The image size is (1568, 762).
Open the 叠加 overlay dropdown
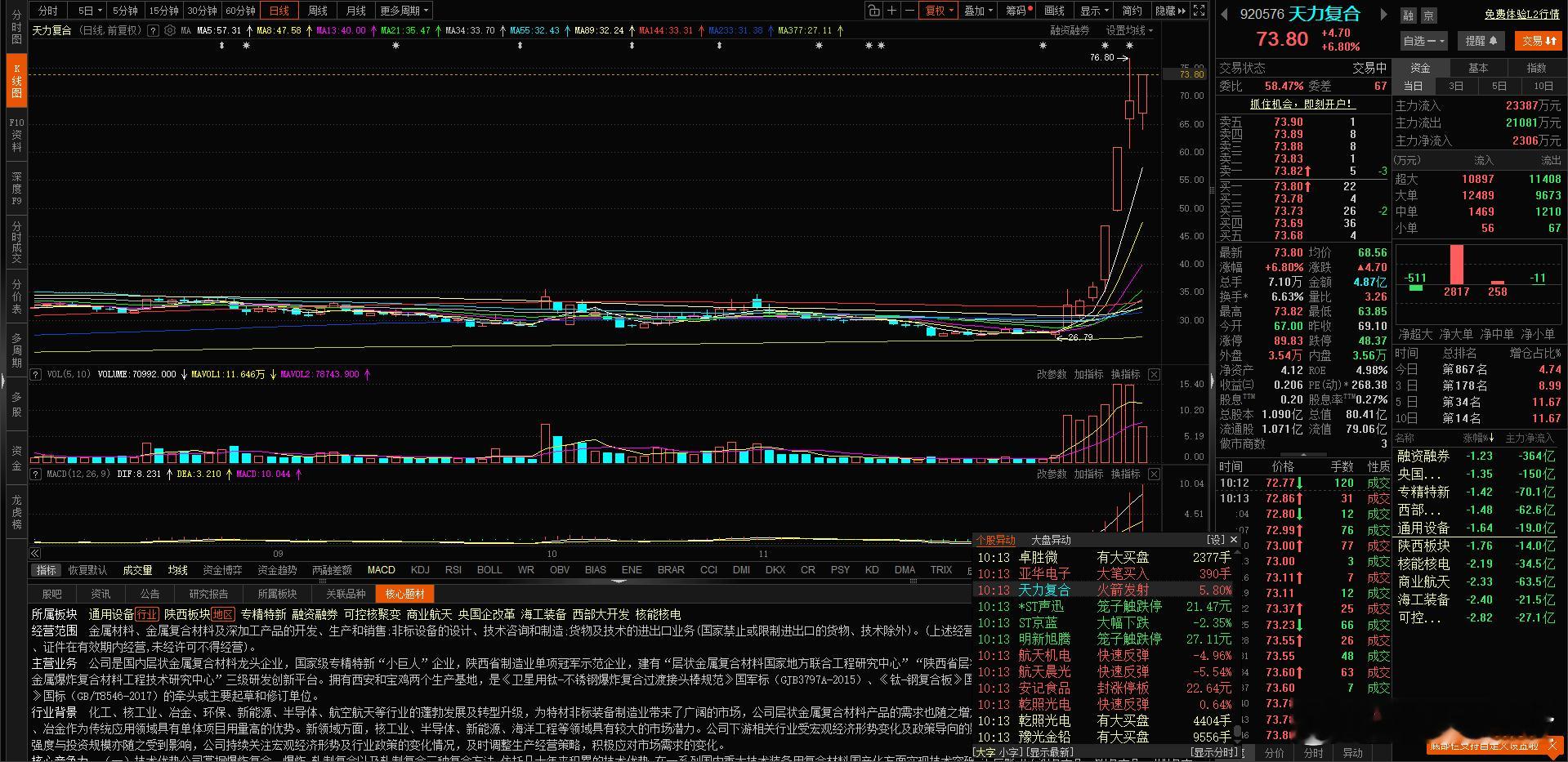click(977, 11)
